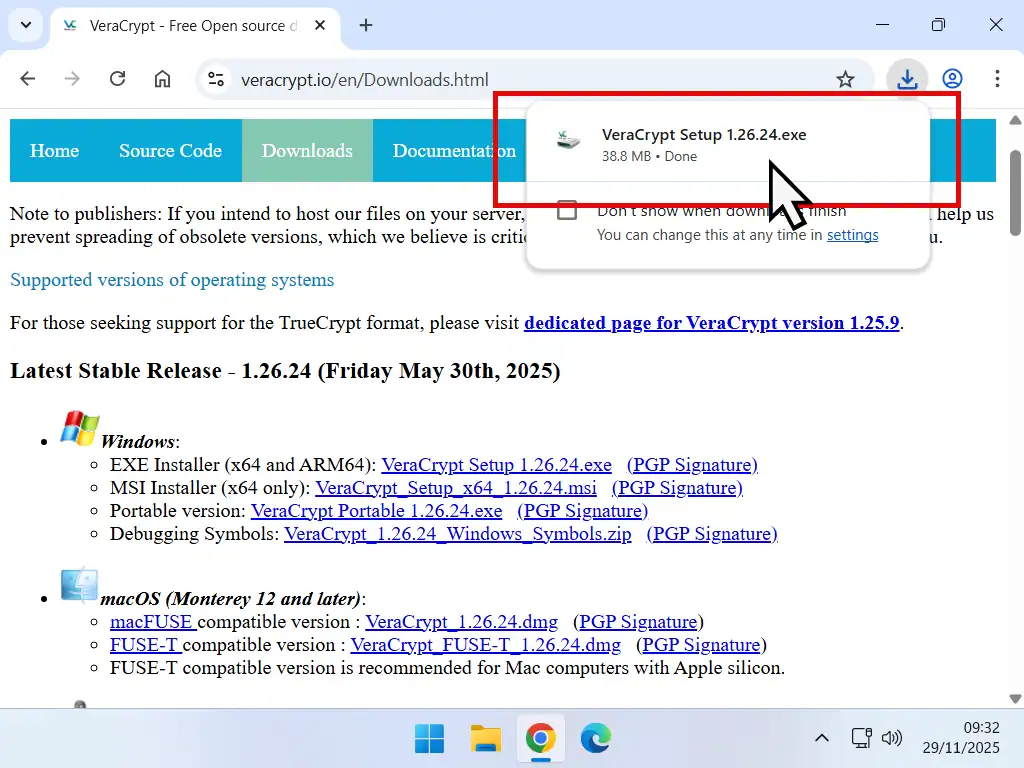Open the downloaded VeraCrypt Setup exe file

703,135
